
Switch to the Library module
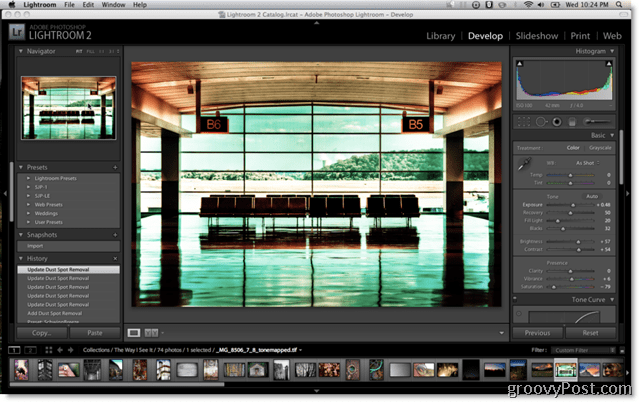[441, 36]
